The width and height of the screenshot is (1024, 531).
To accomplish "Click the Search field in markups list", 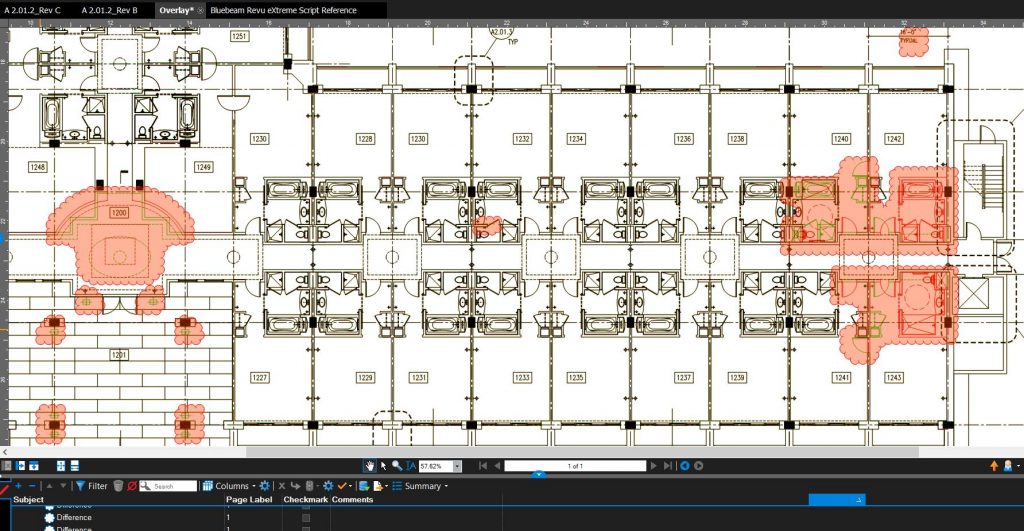I will tap(168, 486).
